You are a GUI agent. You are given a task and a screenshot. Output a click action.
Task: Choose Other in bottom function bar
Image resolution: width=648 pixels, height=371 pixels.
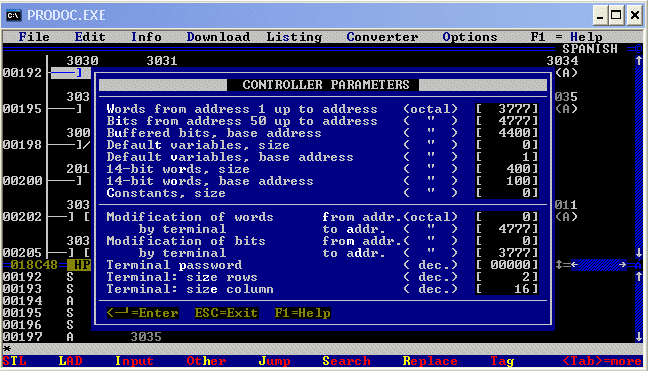[x=206, y=361]
